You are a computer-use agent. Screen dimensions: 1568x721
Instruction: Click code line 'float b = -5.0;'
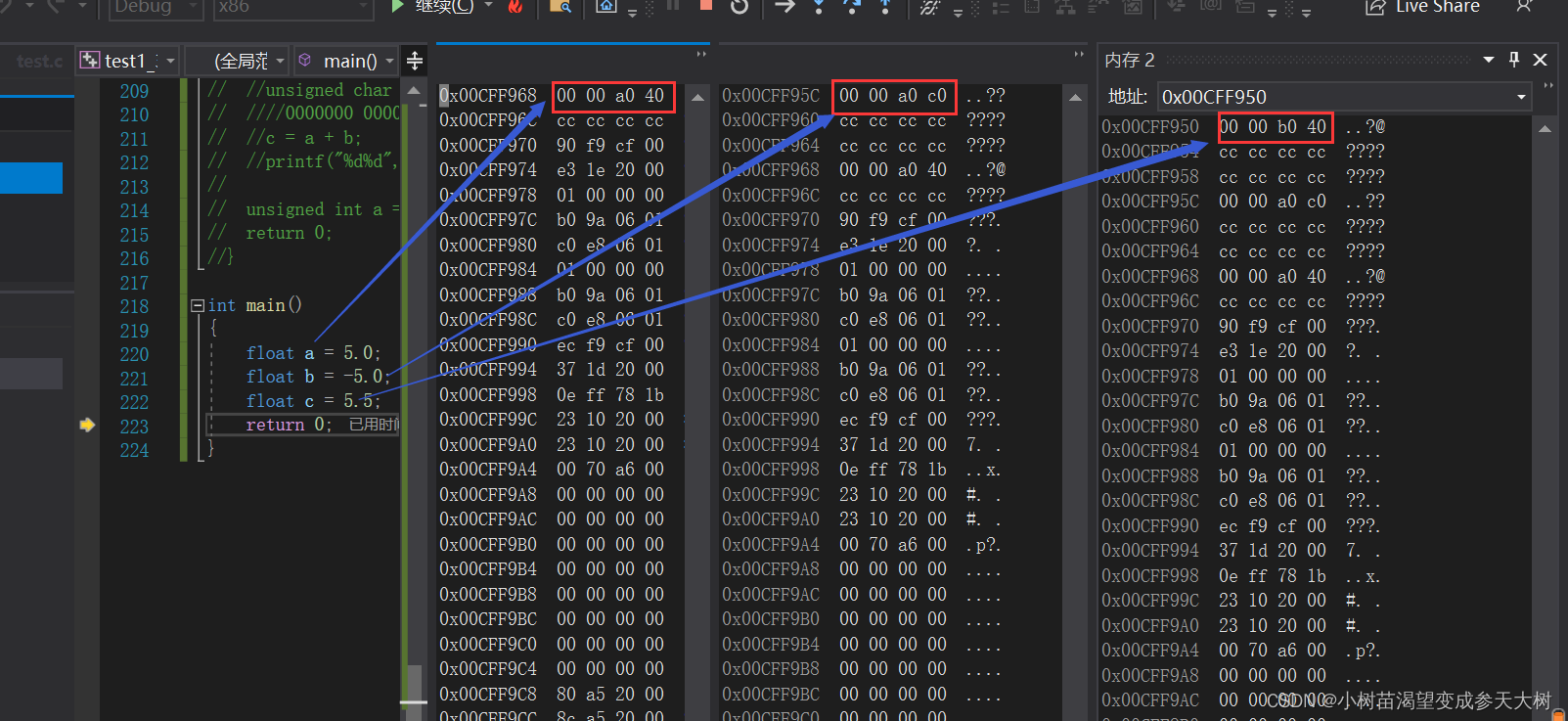click(318, 377)
